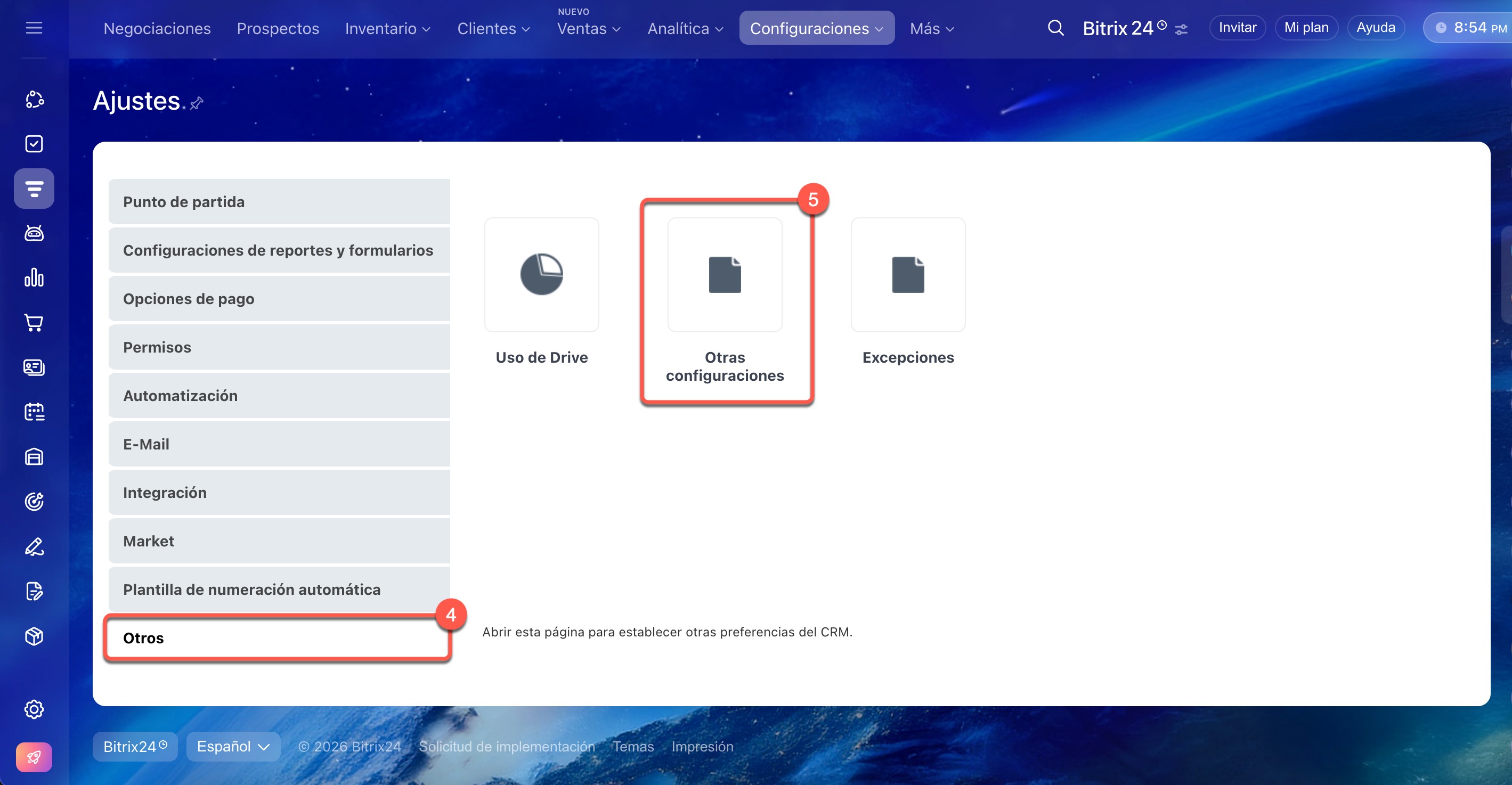Select the Automatización settings tab

(x=279, y=396)
